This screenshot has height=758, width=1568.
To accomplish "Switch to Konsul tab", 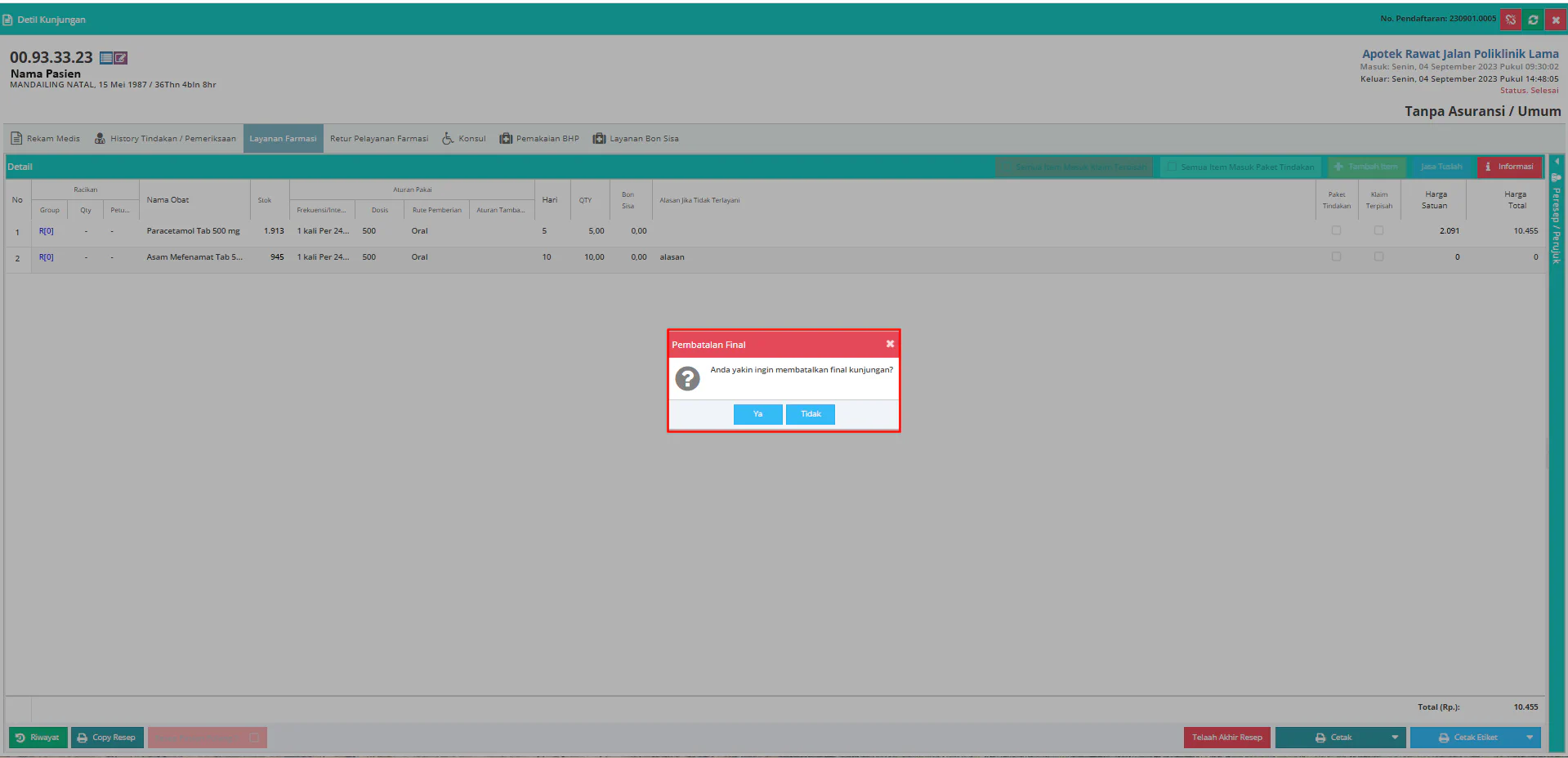I will pos(464,139).
